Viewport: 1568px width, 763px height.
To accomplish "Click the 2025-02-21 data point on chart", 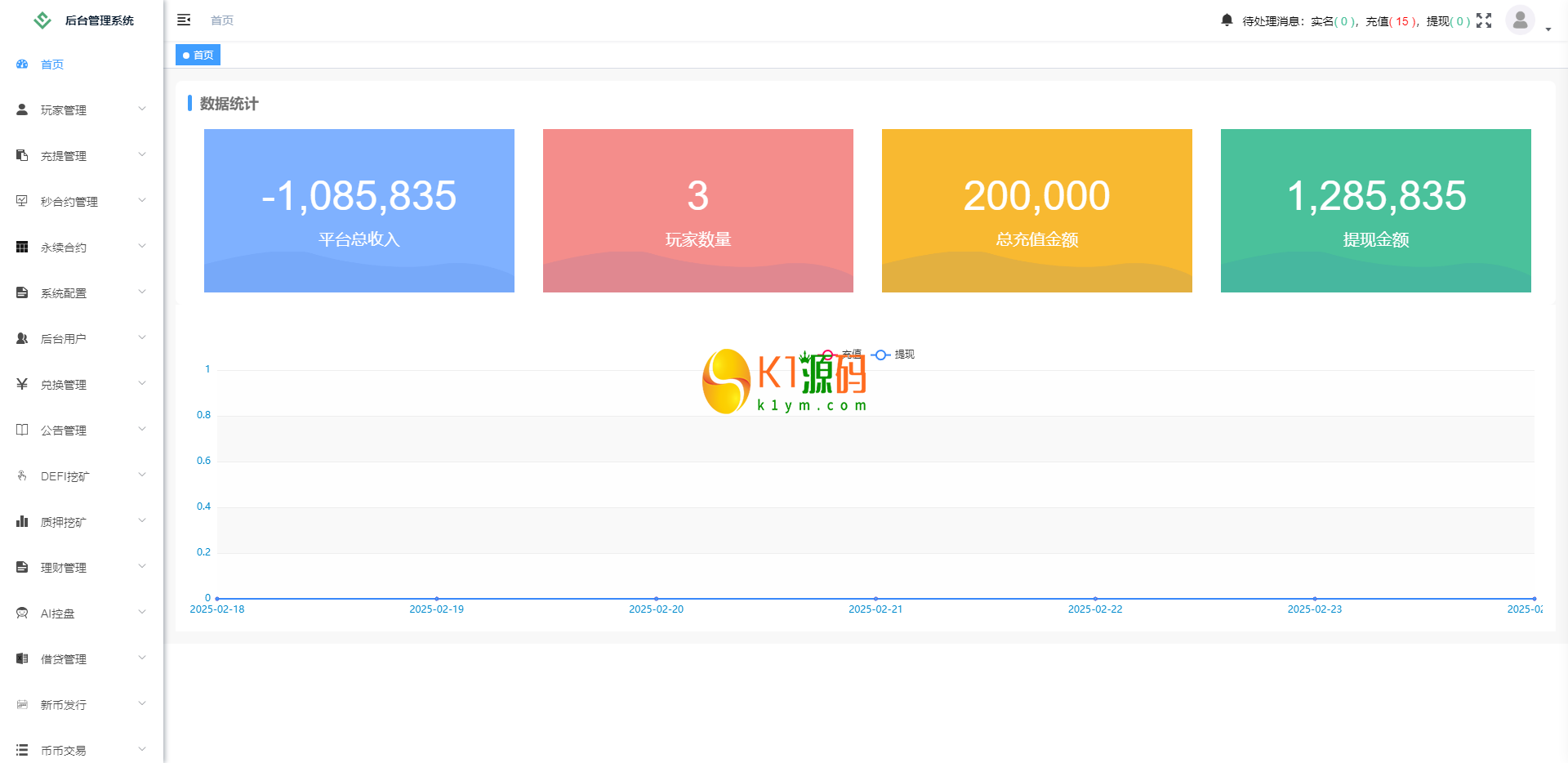I will (875, 599).
